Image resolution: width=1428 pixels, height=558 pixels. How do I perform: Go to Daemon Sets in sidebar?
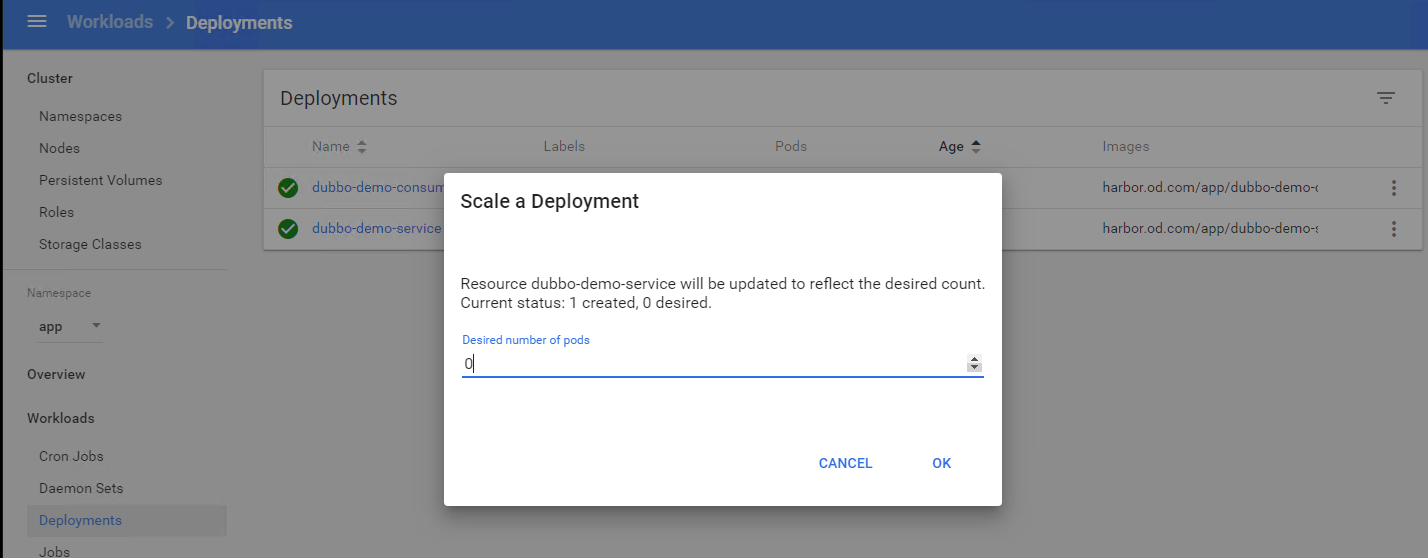pos(81,488)
